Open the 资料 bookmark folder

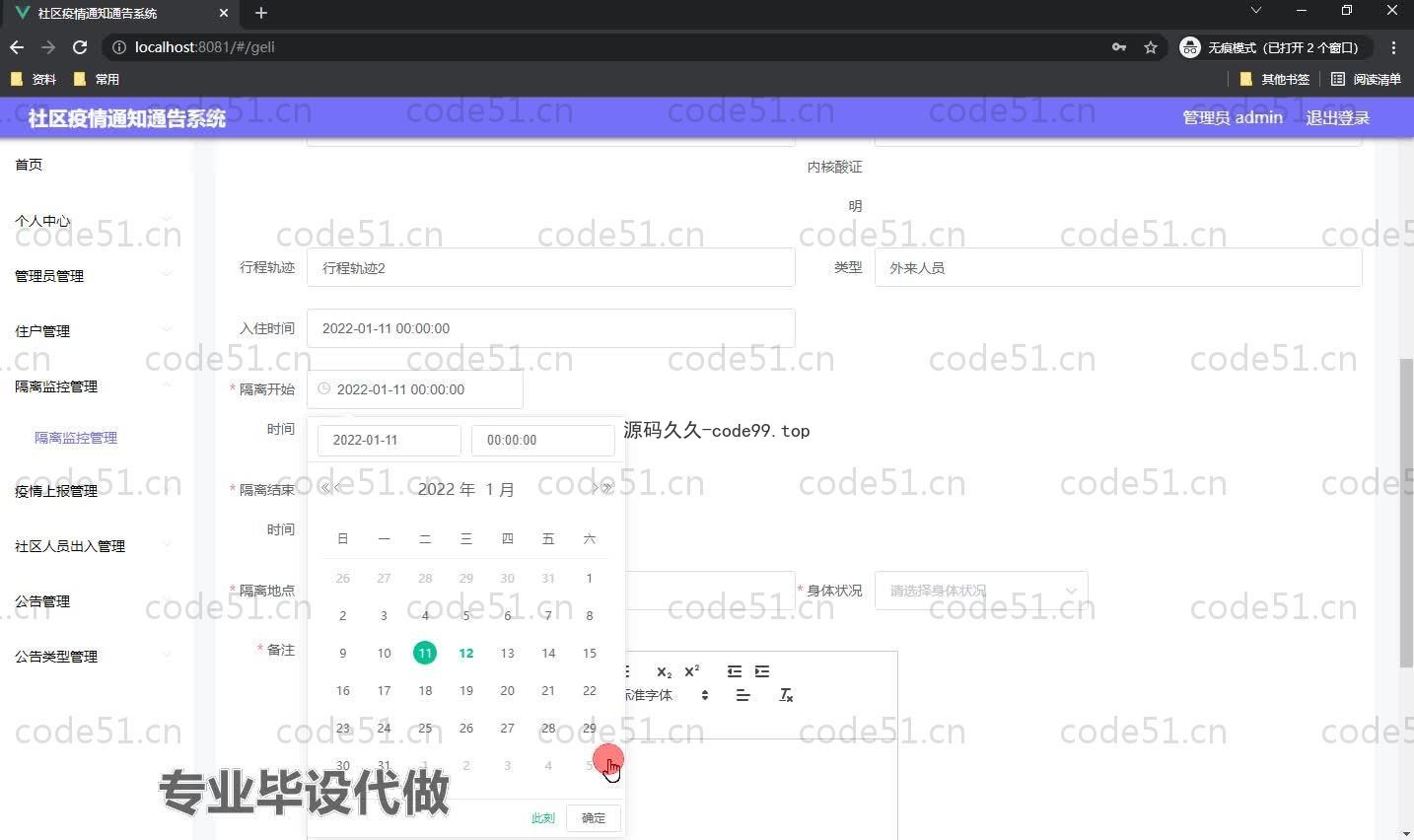click(34, 79)
